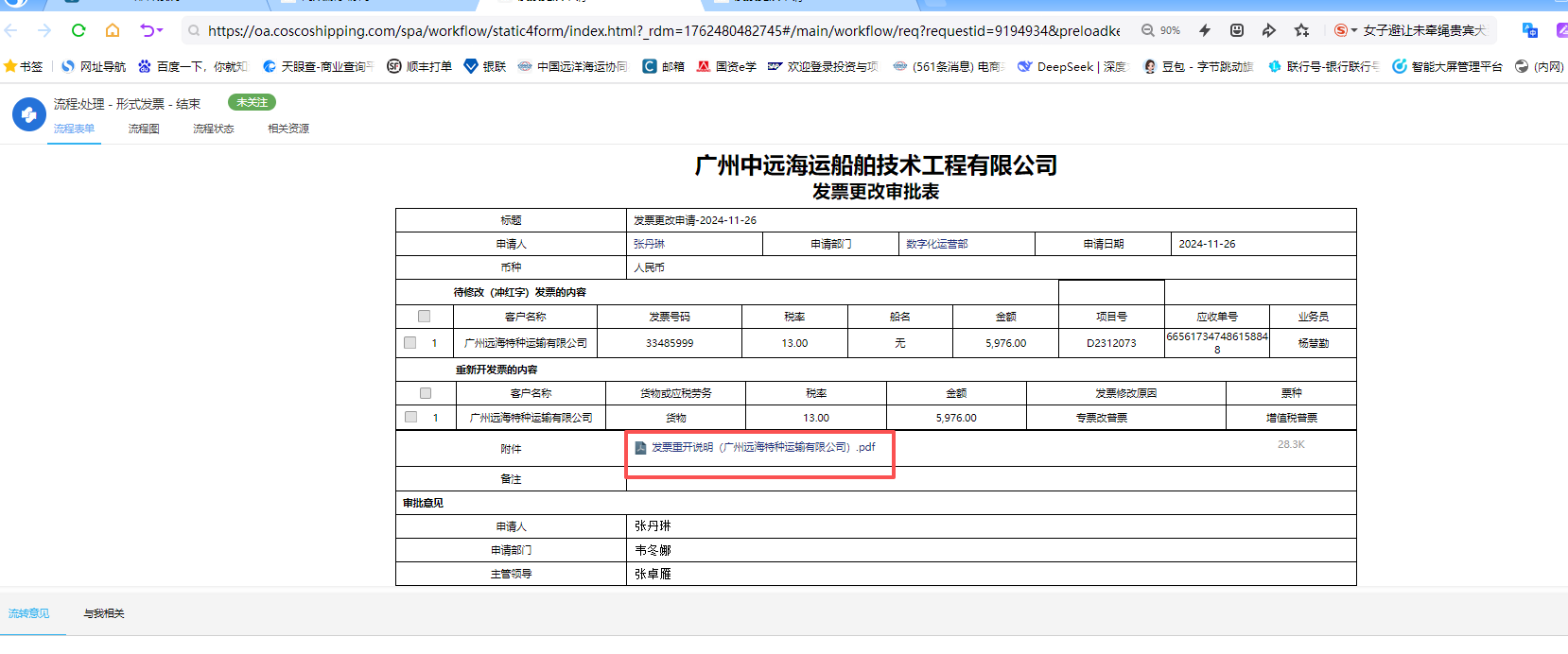This screenshot has width=1568, height=654.
Task: Click the blue workflow logo icon
Action: click(x=28, y=114)
